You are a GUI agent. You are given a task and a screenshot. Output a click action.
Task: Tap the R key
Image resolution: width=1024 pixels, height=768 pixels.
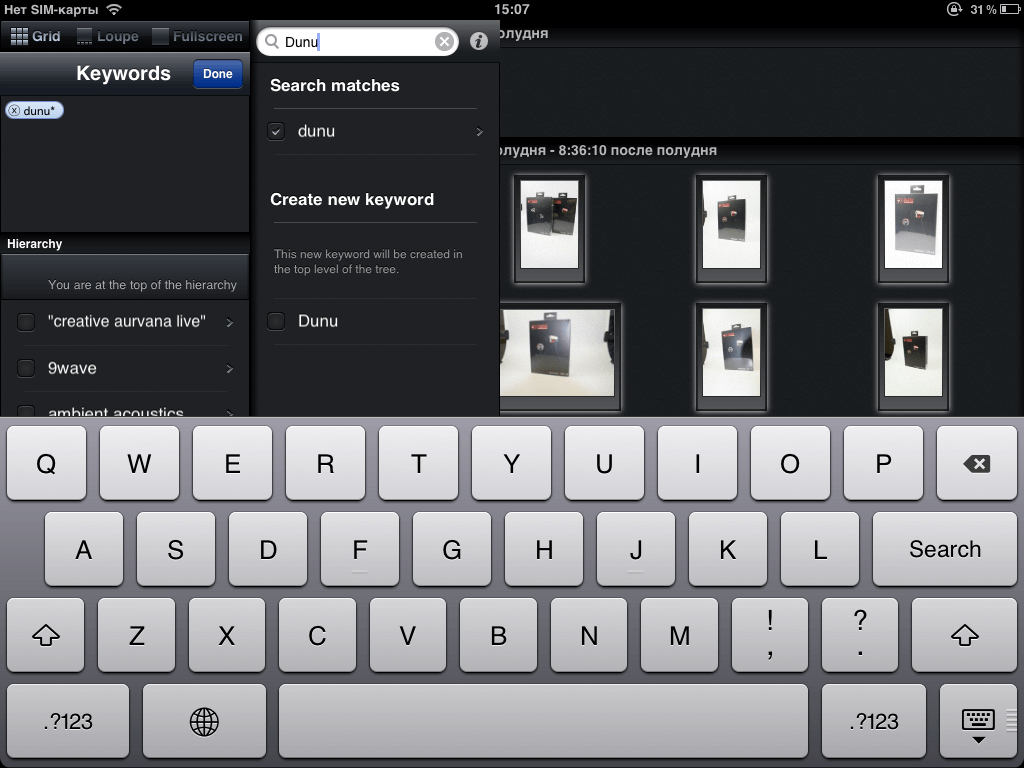(x=325, y=463)
